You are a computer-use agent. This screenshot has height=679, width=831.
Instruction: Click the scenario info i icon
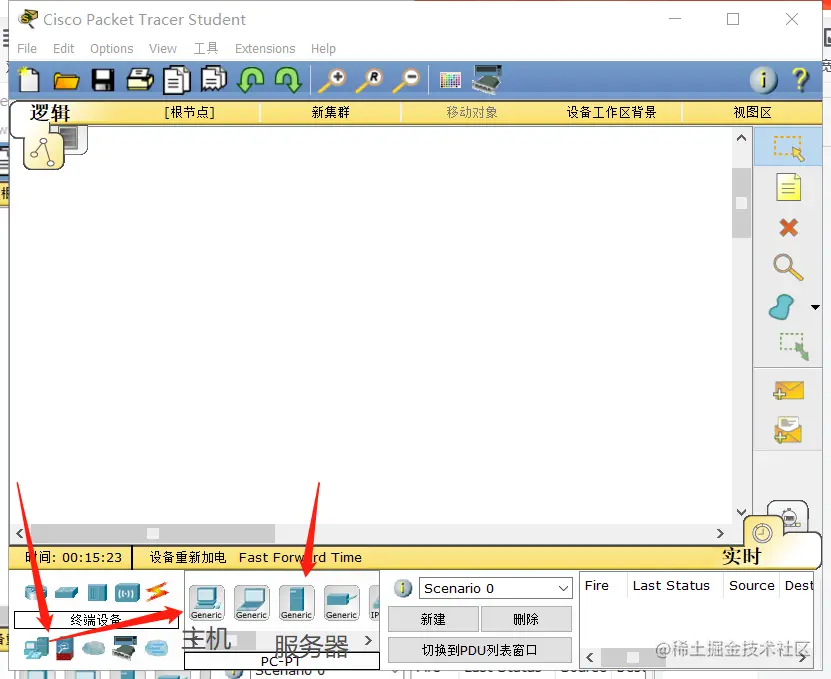tap(403, 588)
